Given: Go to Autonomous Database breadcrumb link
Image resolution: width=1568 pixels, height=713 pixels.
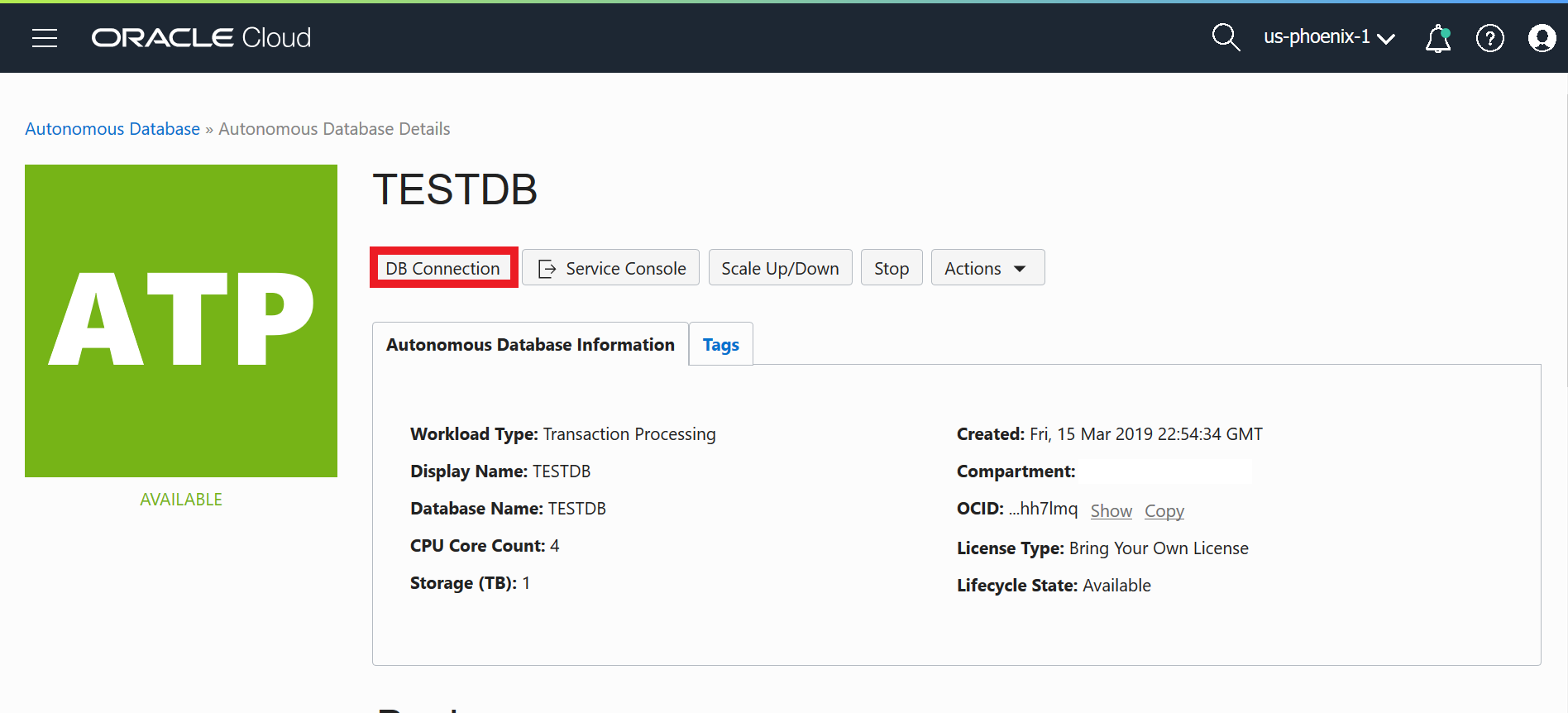Looking at the screenshot, I should [112, 129].
